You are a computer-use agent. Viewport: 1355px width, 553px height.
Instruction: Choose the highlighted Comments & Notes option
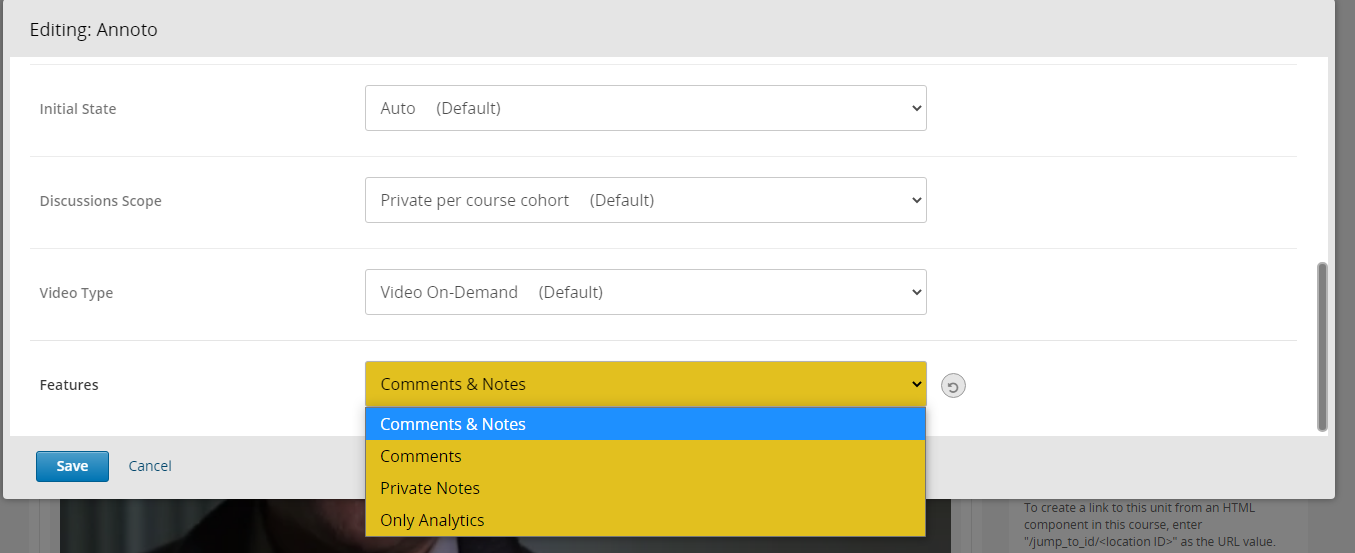[646, 424]
